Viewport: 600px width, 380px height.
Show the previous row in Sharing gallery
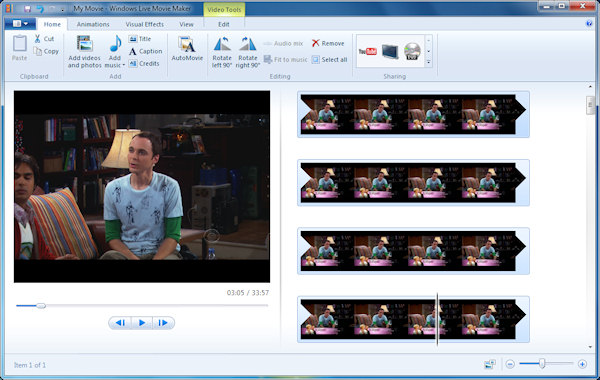pos(429,40)
